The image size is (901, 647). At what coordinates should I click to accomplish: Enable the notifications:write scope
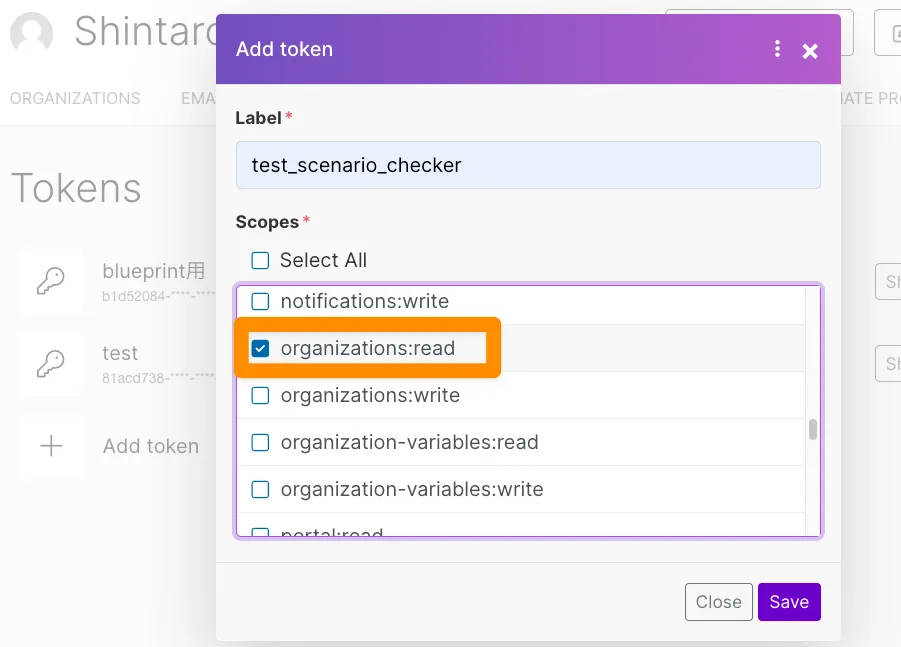coord(260,301)
